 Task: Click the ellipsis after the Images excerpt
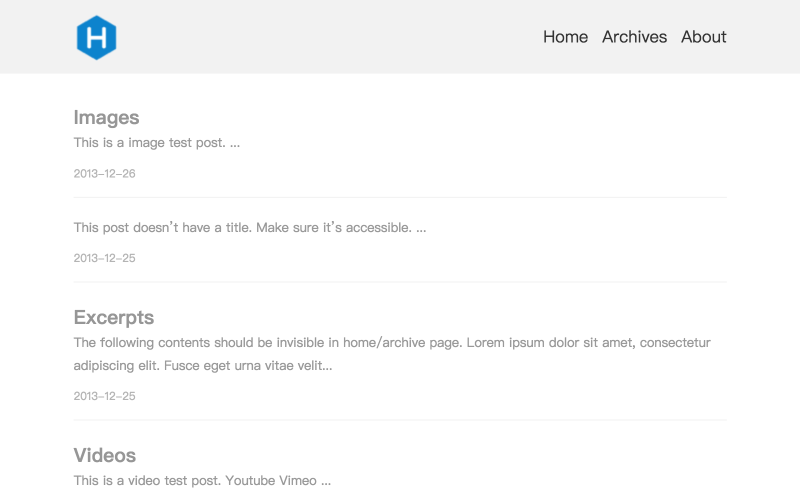[235, 143]
